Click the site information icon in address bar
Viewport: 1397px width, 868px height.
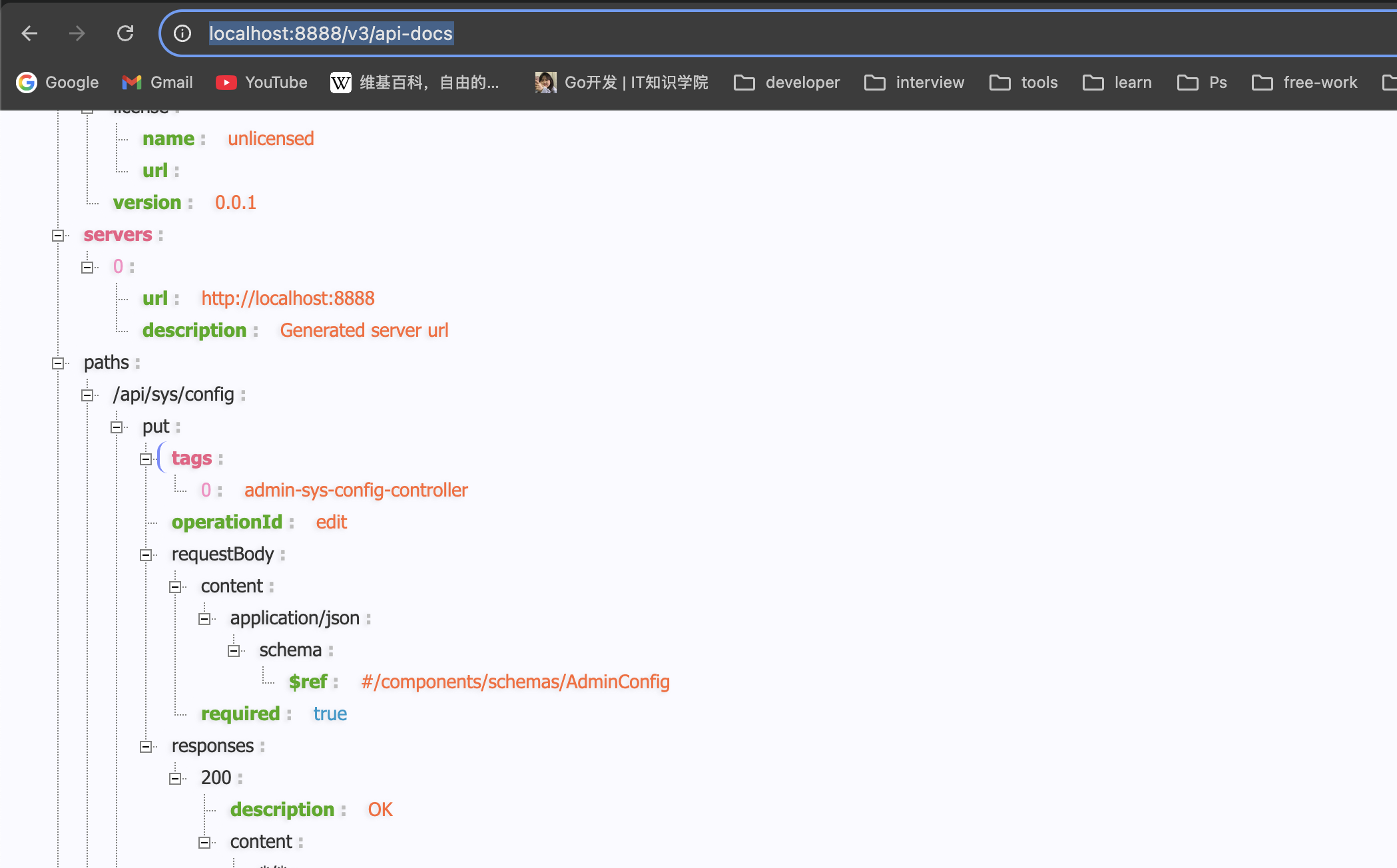181,33
